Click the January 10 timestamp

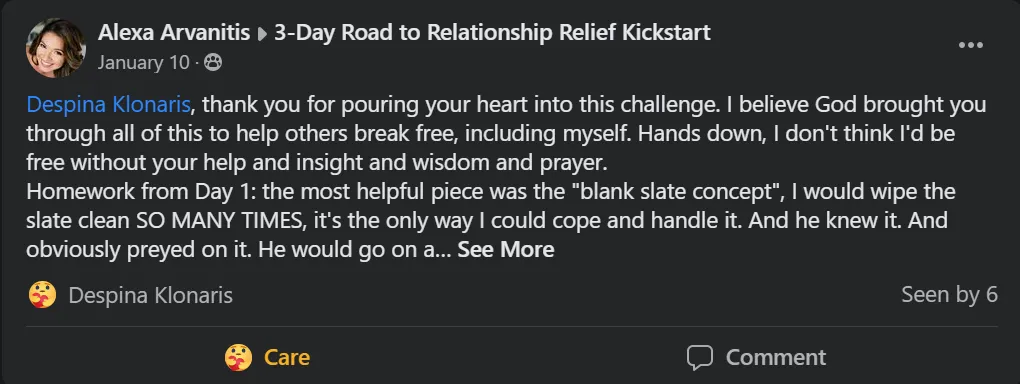tap(144, 62)
